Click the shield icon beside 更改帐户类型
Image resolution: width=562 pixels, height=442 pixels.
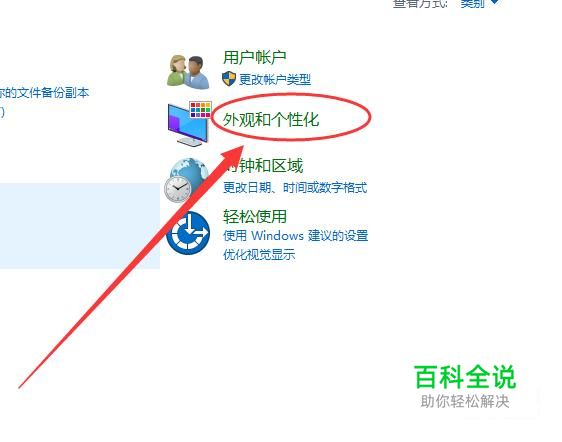pos(229,79)
